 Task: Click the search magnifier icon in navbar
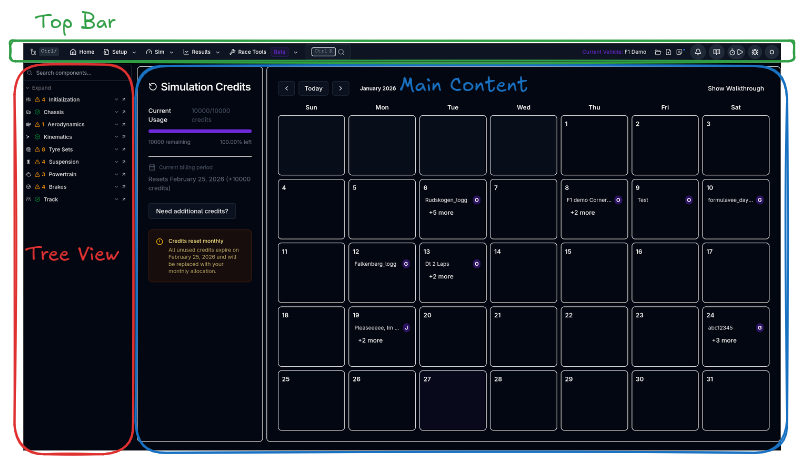[341, 52]
